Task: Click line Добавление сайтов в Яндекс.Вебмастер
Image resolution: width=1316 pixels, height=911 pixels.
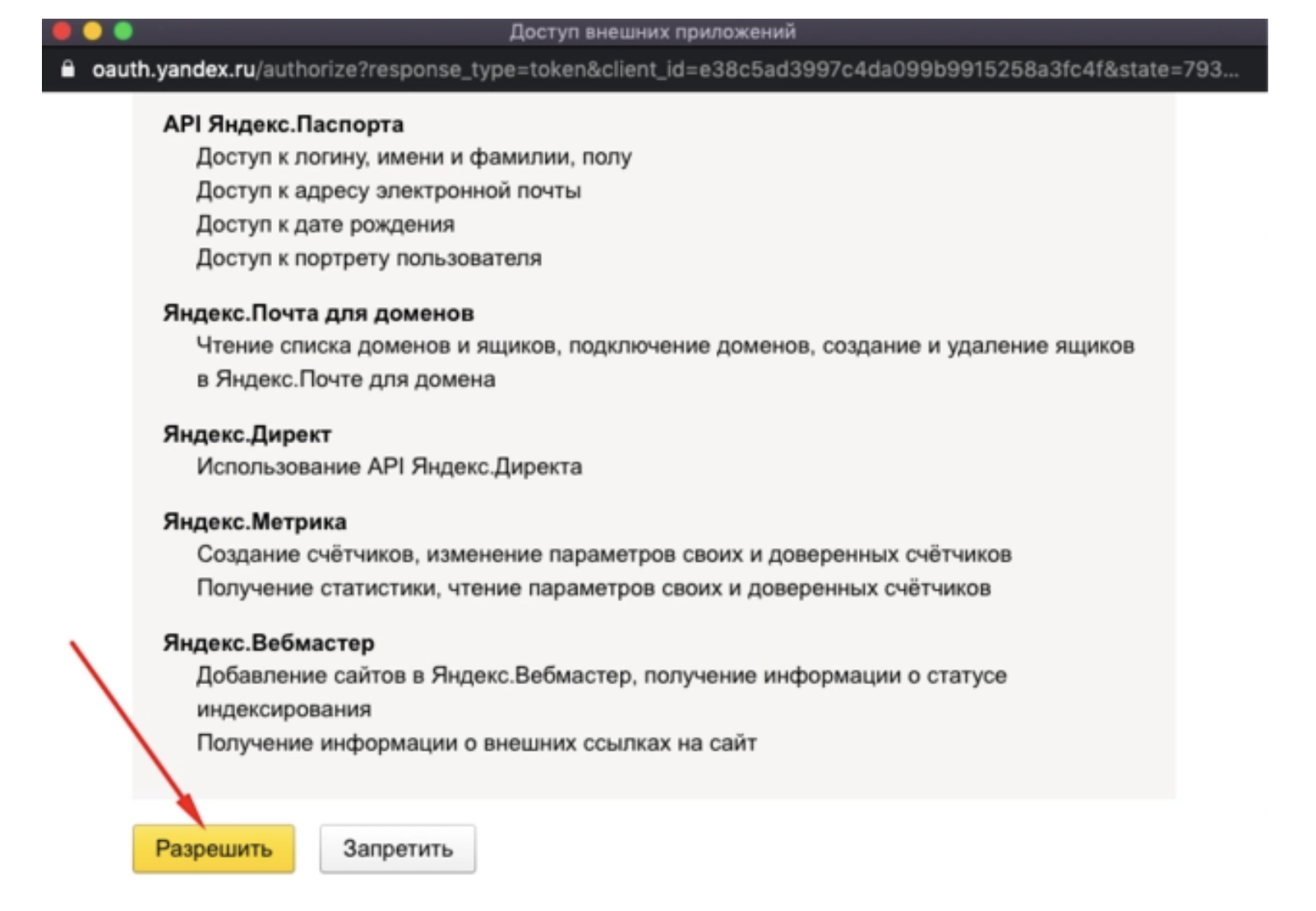Action: click(x=602, y=676)
